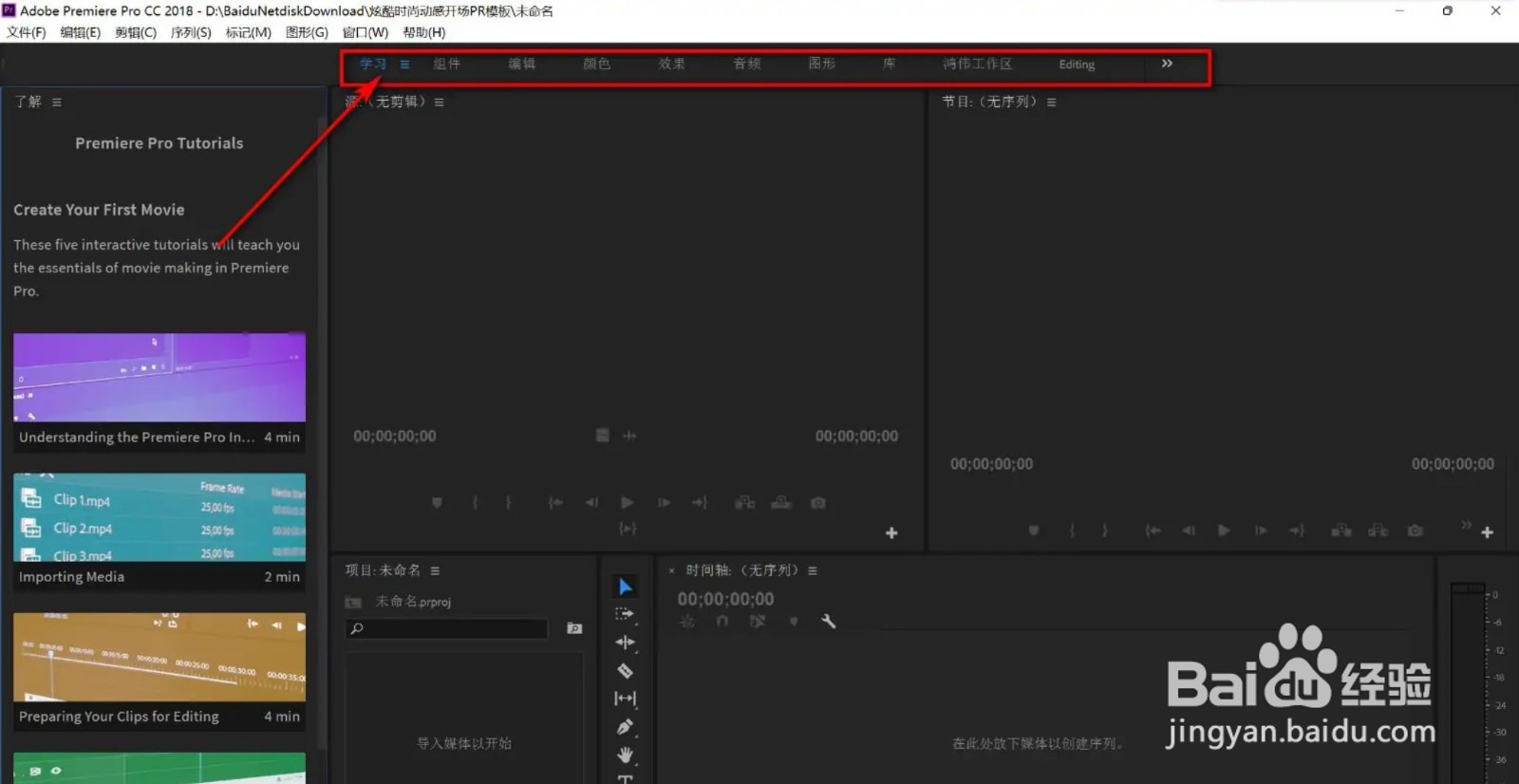Open the 时间轴 panel menu
This screenshot has height=784, width=1519.
click(x=813, y=571)
